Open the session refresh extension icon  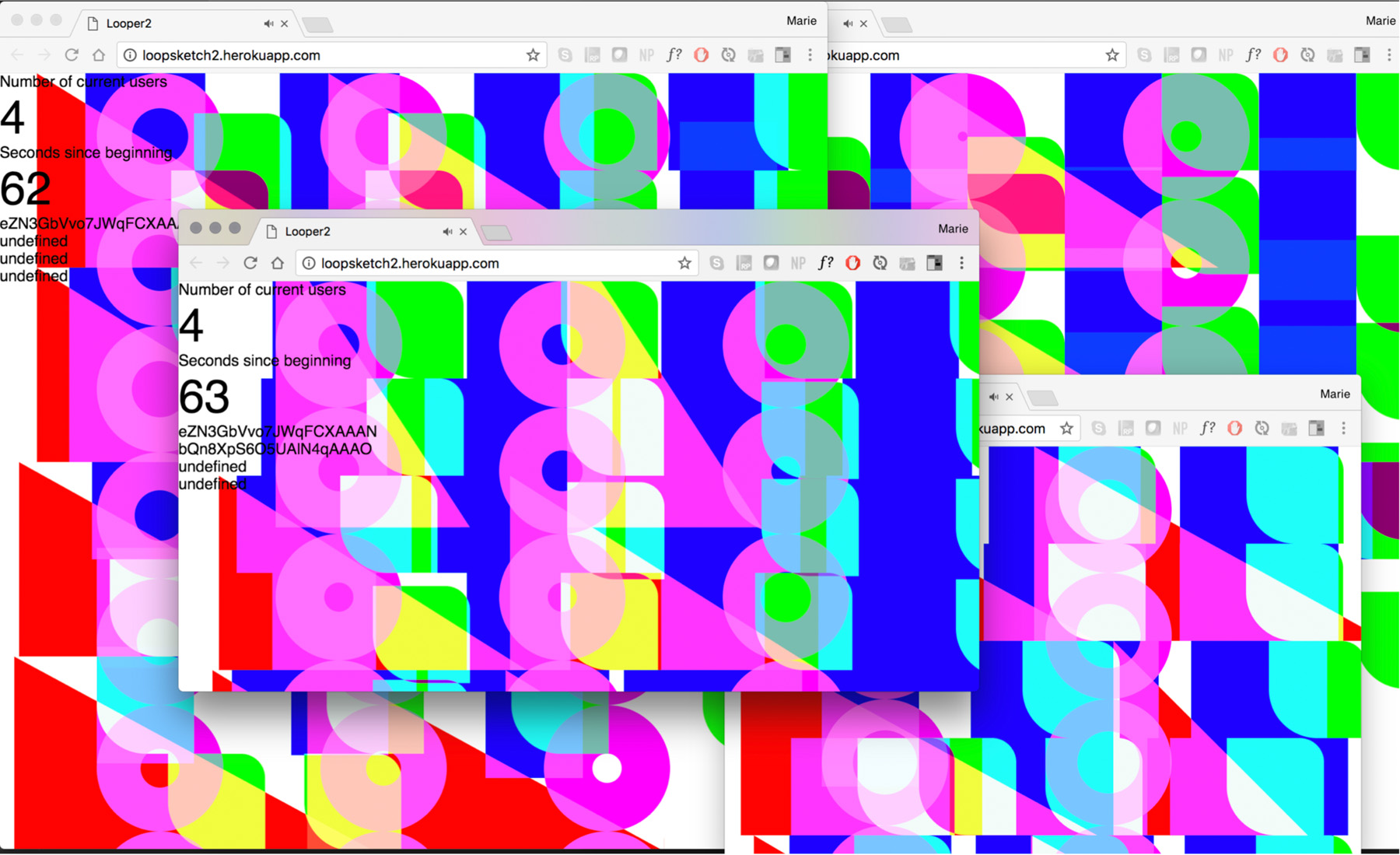[x=880, y=263]
